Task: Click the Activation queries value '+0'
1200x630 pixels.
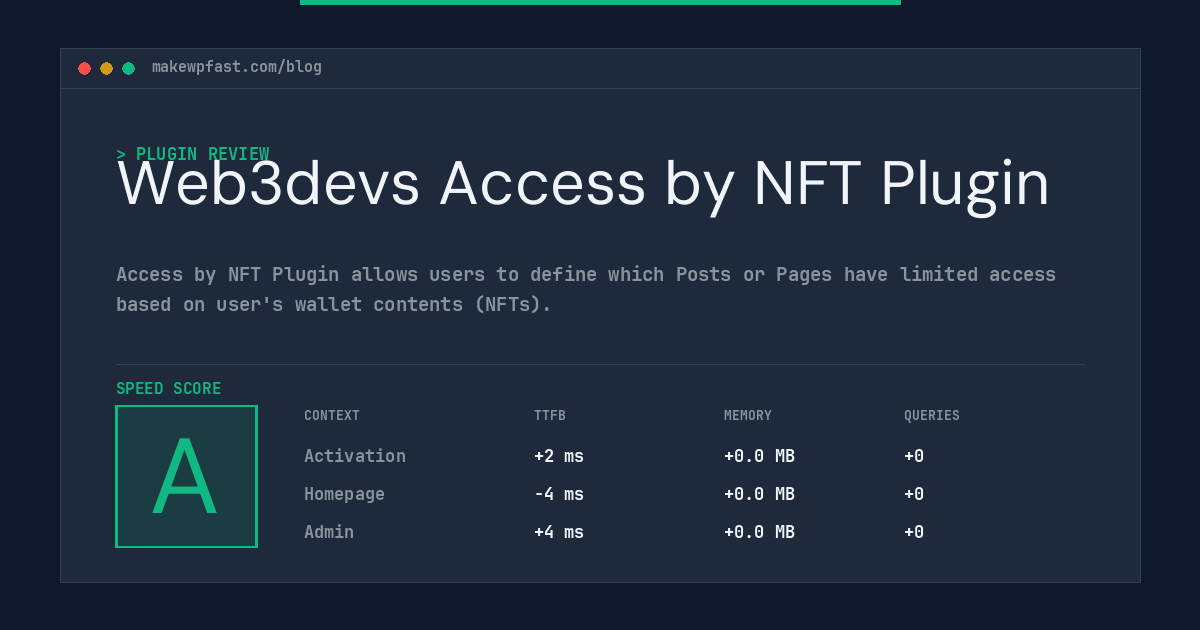Action: point(914,456)
